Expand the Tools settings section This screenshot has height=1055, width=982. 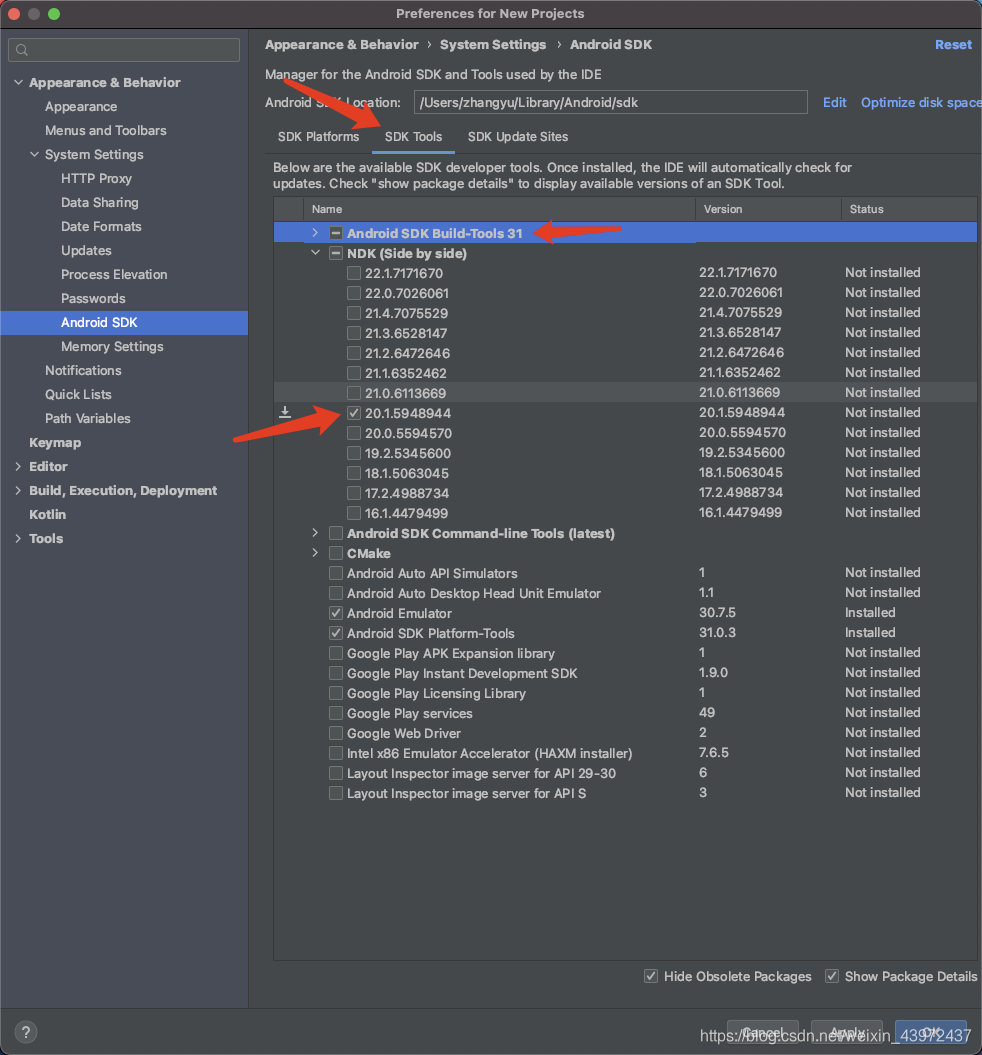click(x=18, y=538)
